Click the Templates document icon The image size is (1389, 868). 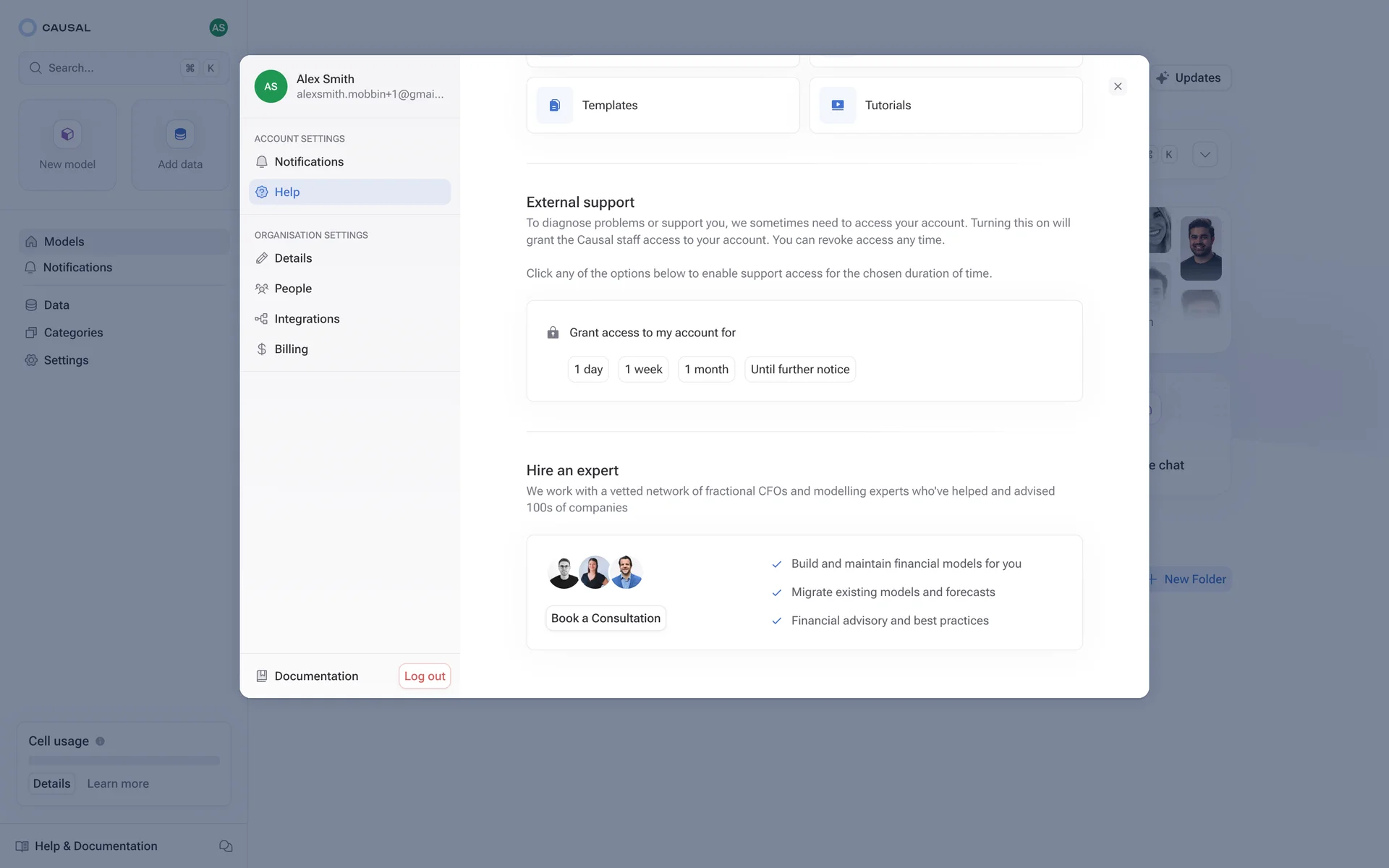555,106
